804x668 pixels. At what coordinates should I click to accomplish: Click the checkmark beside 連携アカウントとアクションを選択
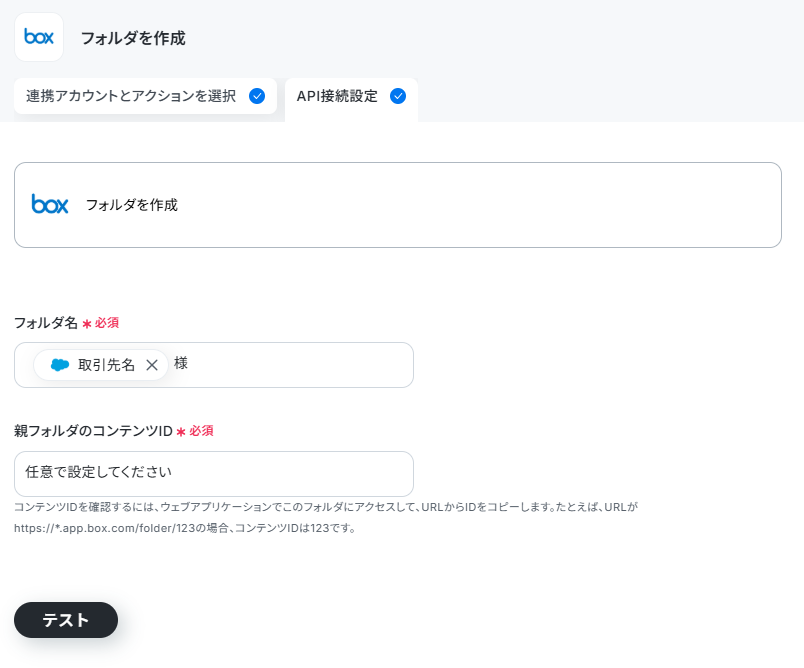[257, 96]
